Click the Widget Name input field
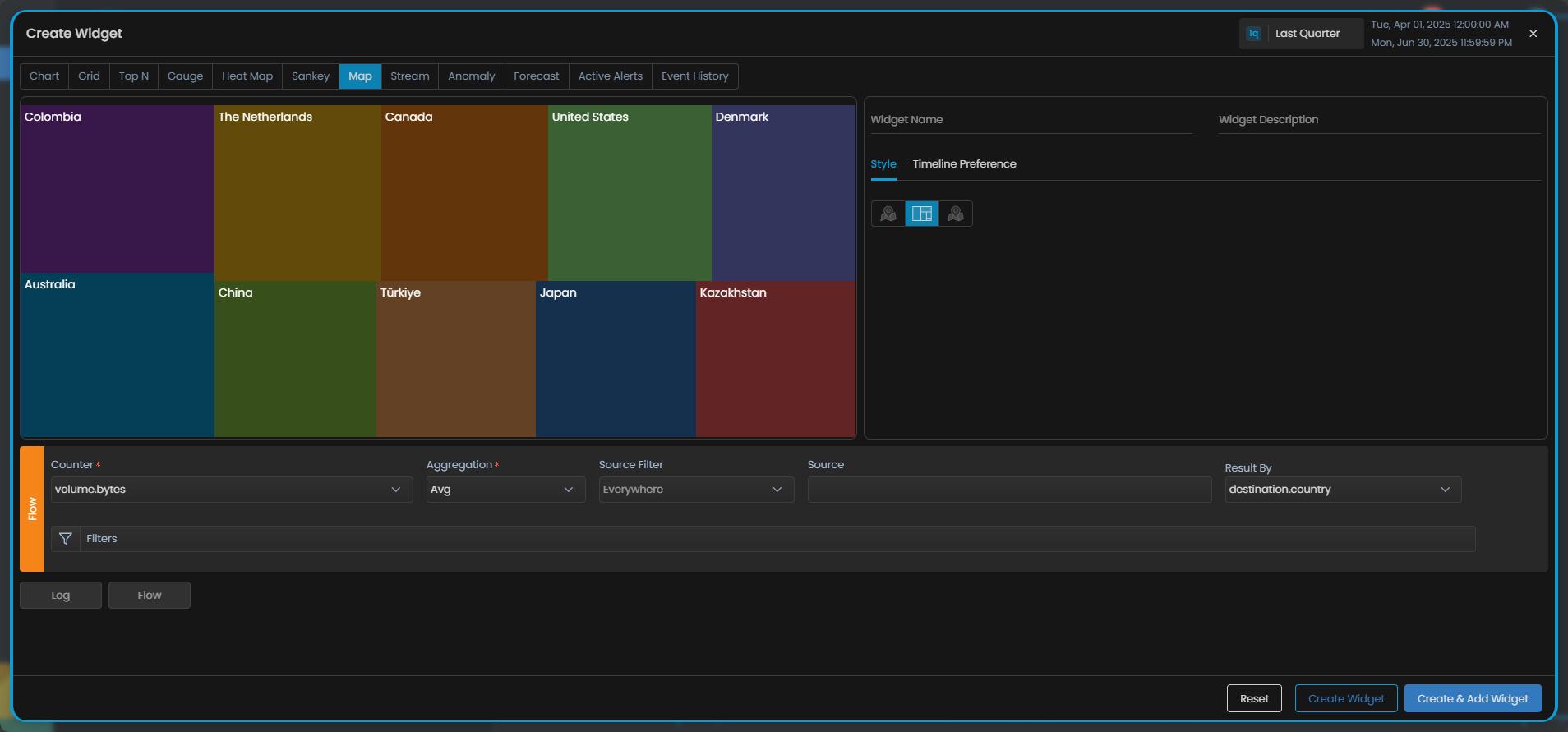1568x732 pixels. pyautogui.click(x=1031, y=120)
